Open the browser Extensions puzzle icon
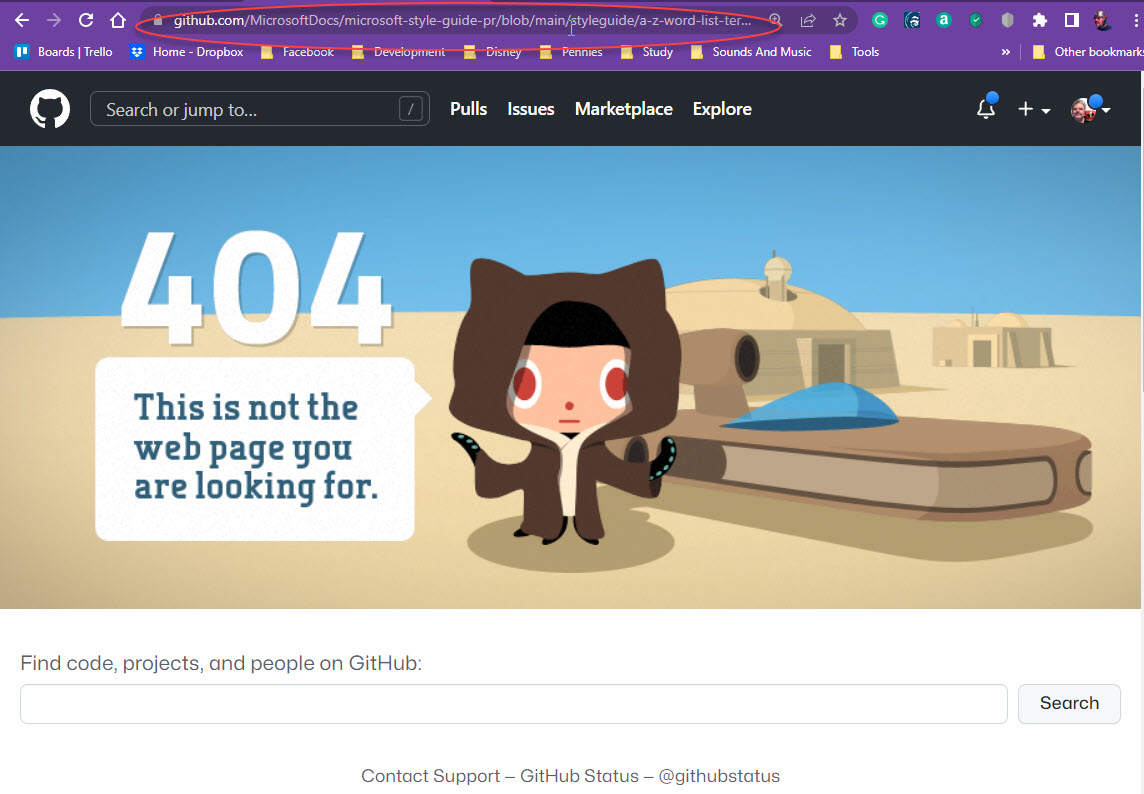1144x794 pixels. [x=1039, y=19]
